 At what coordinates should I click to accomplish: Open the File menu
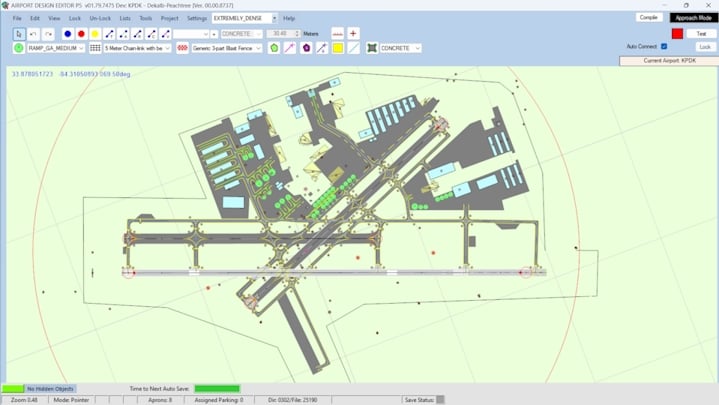pos(17,18)
